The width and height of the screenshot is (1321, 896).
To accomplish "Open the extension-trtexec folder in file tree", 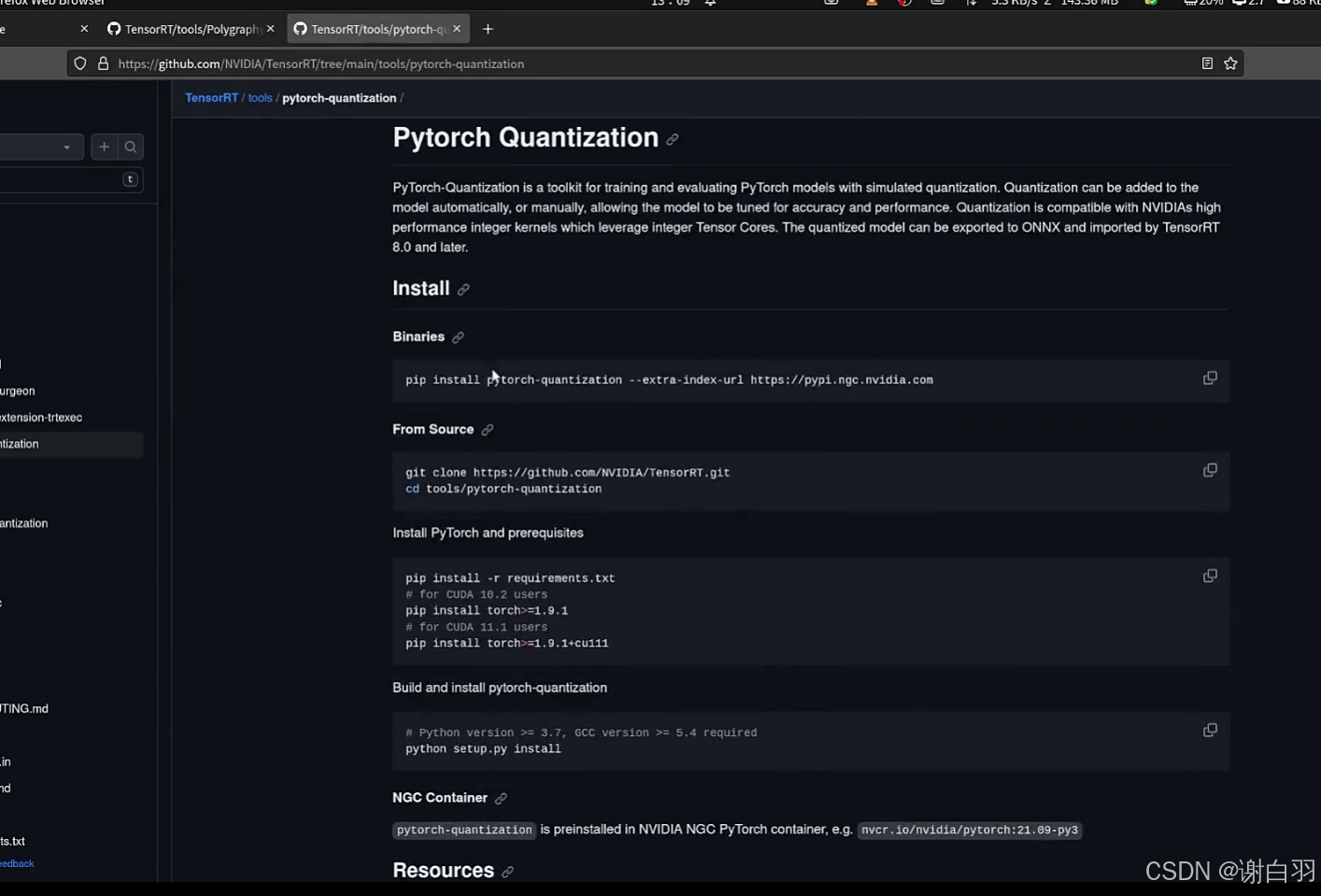I will pyautogui.click(x=41, y=418).
